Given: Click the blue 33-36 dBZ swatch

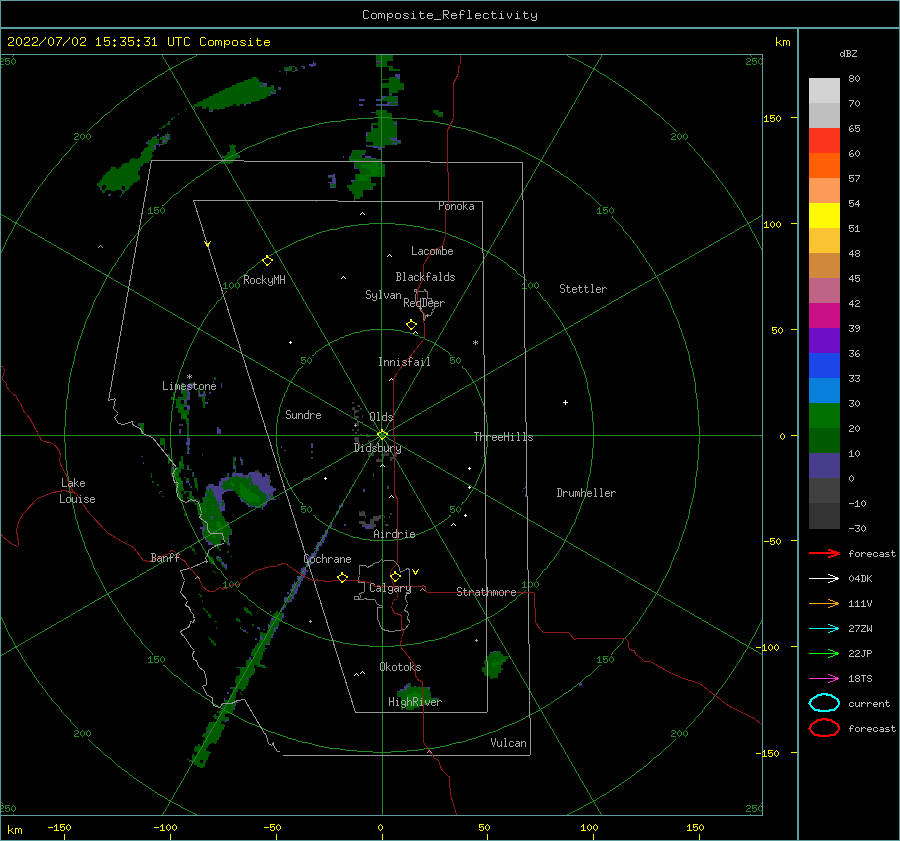Looking at the screenshot, I should pyautogui.click(x=824, y=365).
